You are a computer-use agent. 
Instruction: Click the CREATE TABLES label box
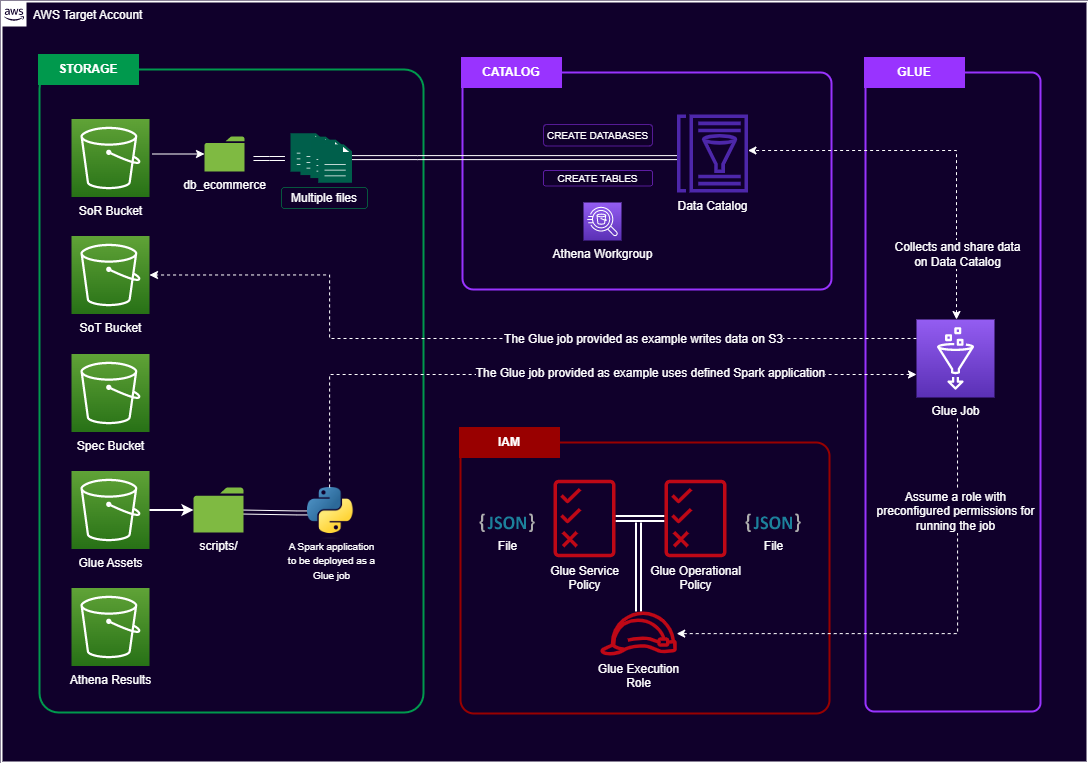pyautogui.click(x=597, y=178)
